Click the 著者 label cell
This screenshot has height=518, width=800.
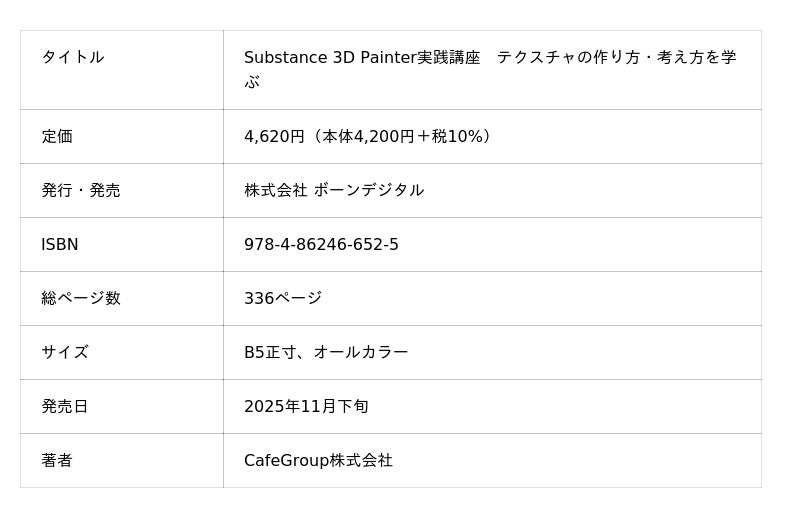[x=57, y=461]
